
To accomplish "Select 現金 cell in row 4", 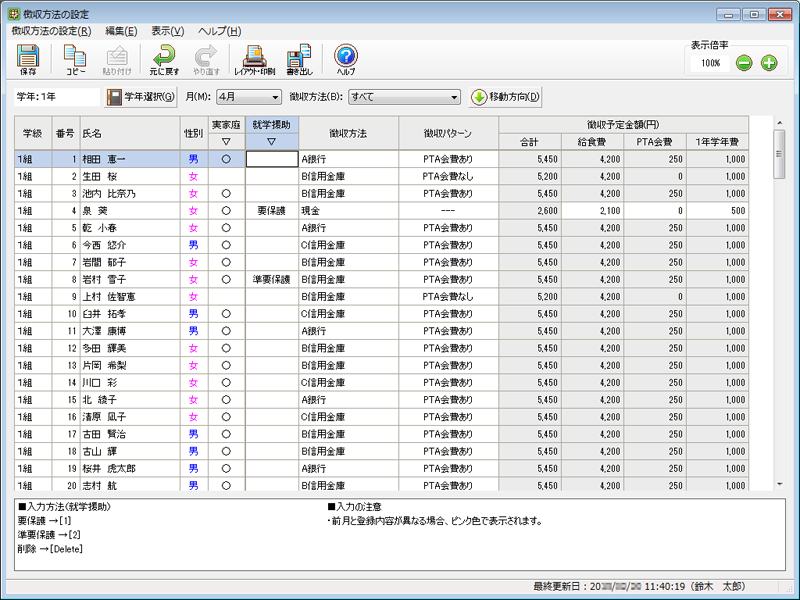I will [x=348, y=211].
